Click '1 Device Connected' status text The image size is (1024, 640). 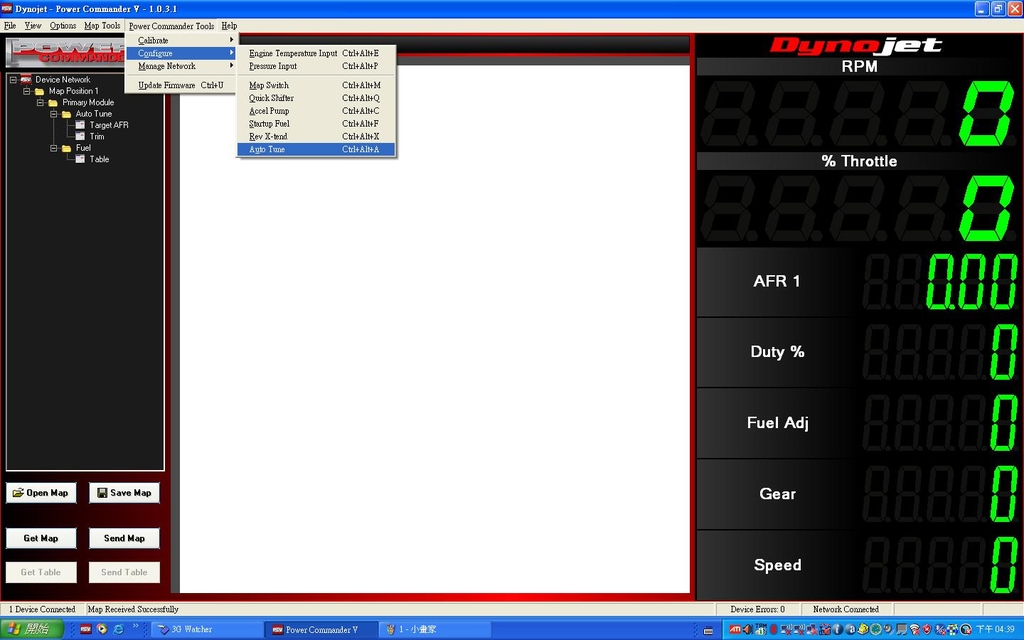[x=42, y=609]
